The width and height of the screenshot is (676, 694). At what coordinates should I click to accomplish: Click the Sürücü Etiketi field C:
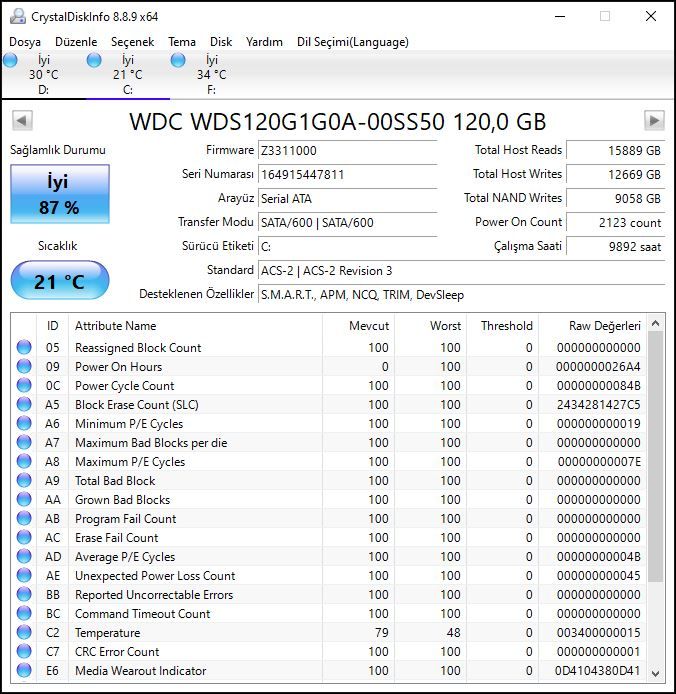tap(348, 246)
